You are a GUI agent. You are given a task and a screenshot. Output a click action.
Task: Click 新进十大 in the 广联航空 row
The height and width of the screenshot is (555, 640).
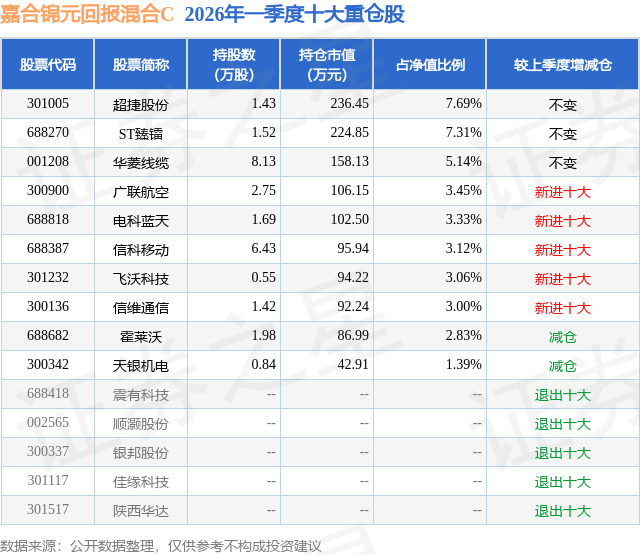(563, 192)
